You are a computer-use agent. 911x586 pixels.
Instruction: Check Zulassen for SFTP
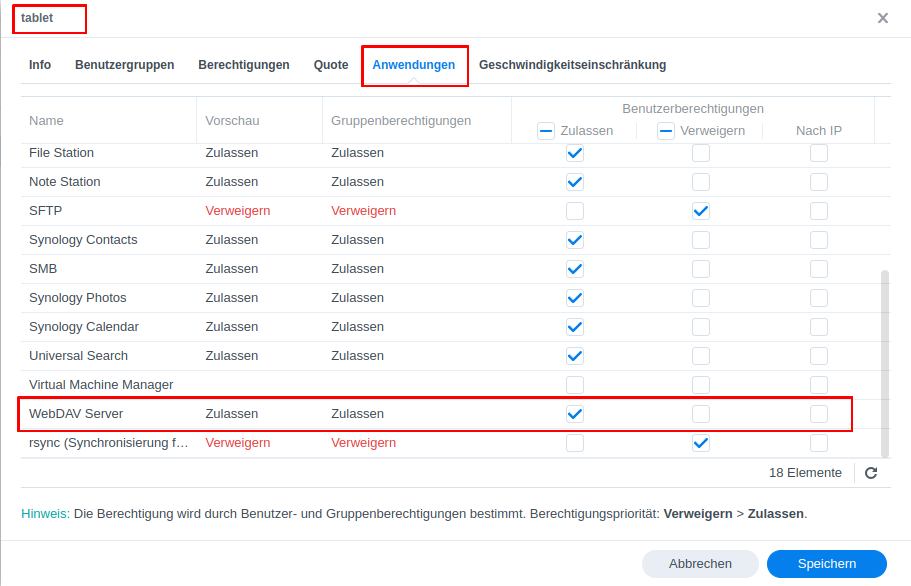575,211
